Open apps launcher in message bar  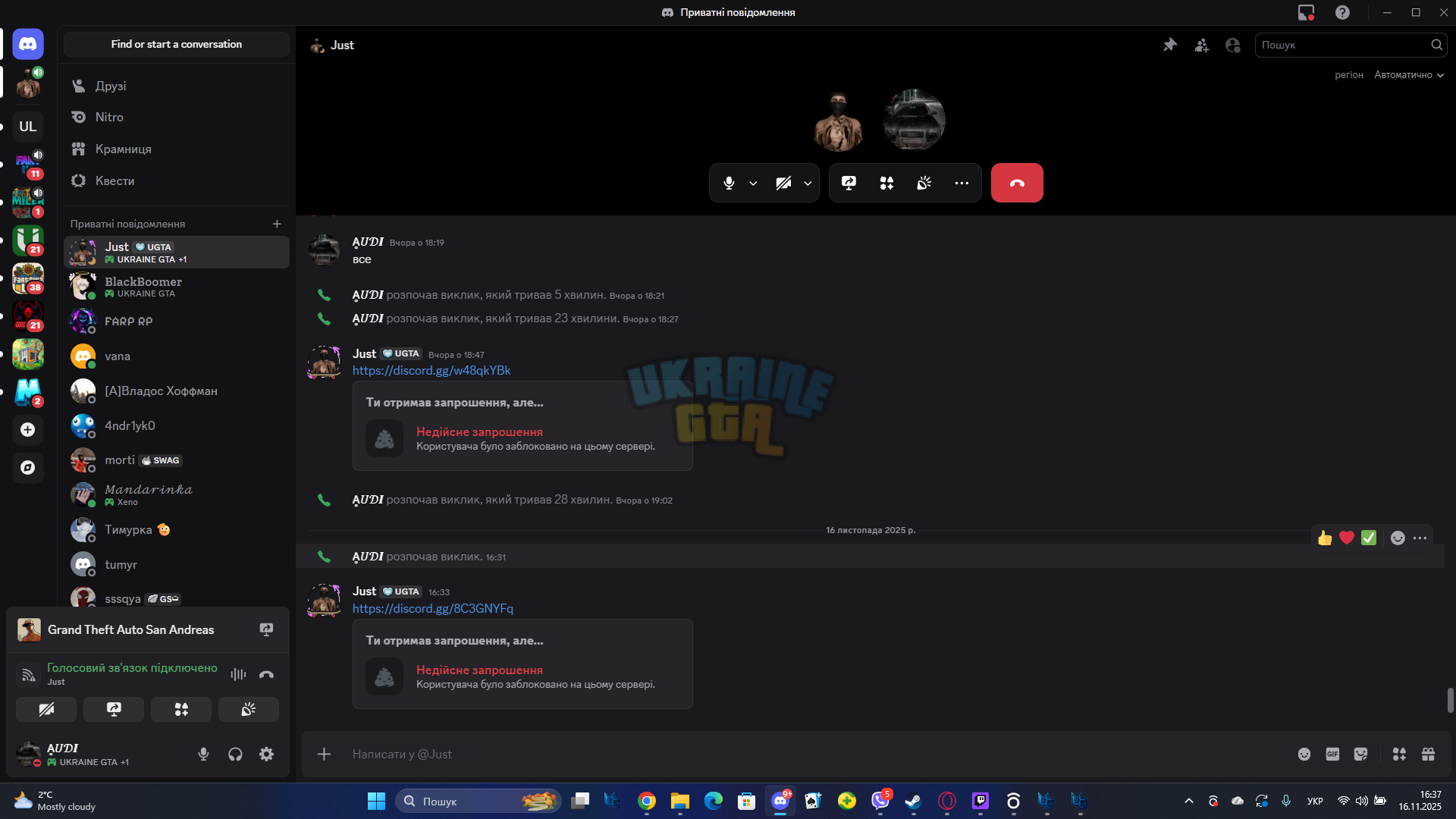point(1399,755)
